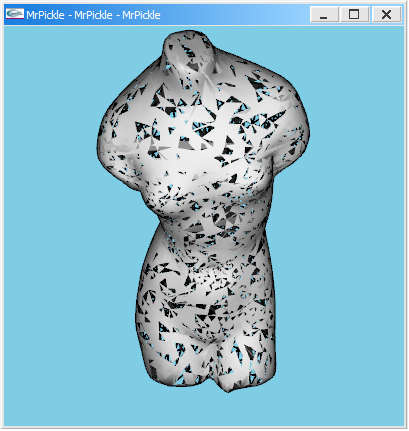Click the empty blue viewport beneath the model
The height and width of the screenshot is (431, 409).
(x=203, y=410)
